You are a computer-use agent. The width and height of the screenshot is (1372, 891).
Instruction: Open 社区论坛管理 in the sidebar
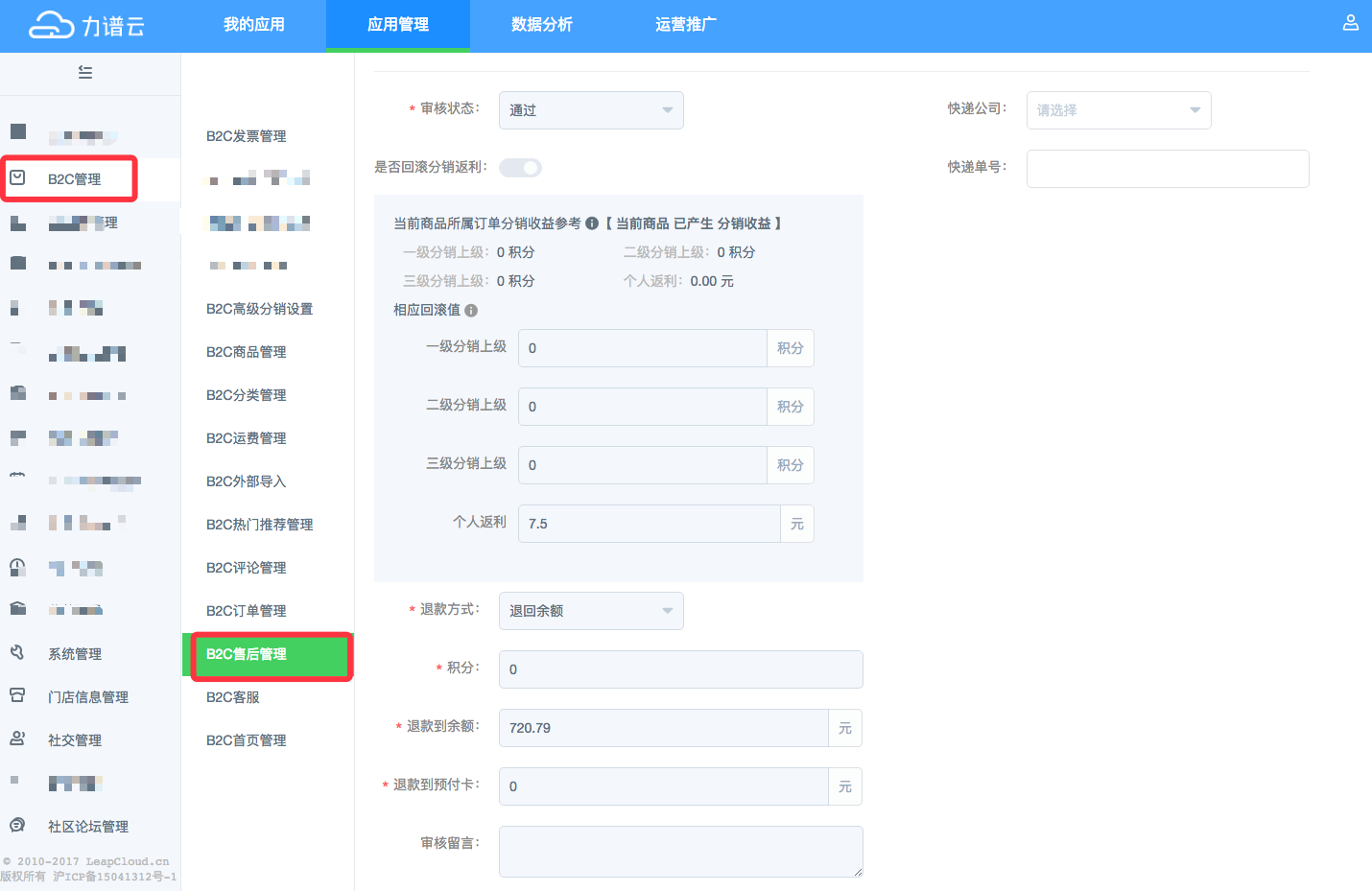88,827
